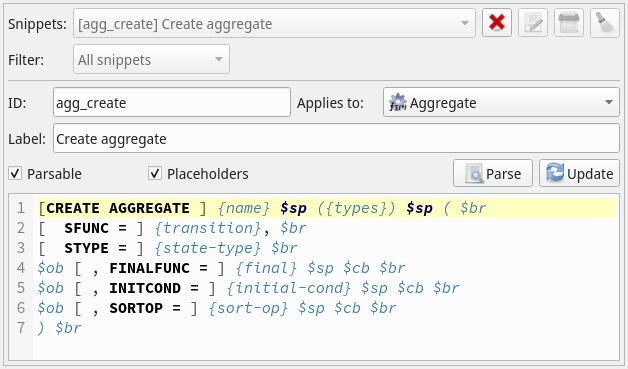Uncheck the Placeholders checkbox
The width and height of the screenshot is (628, 369).
(155, 174)
